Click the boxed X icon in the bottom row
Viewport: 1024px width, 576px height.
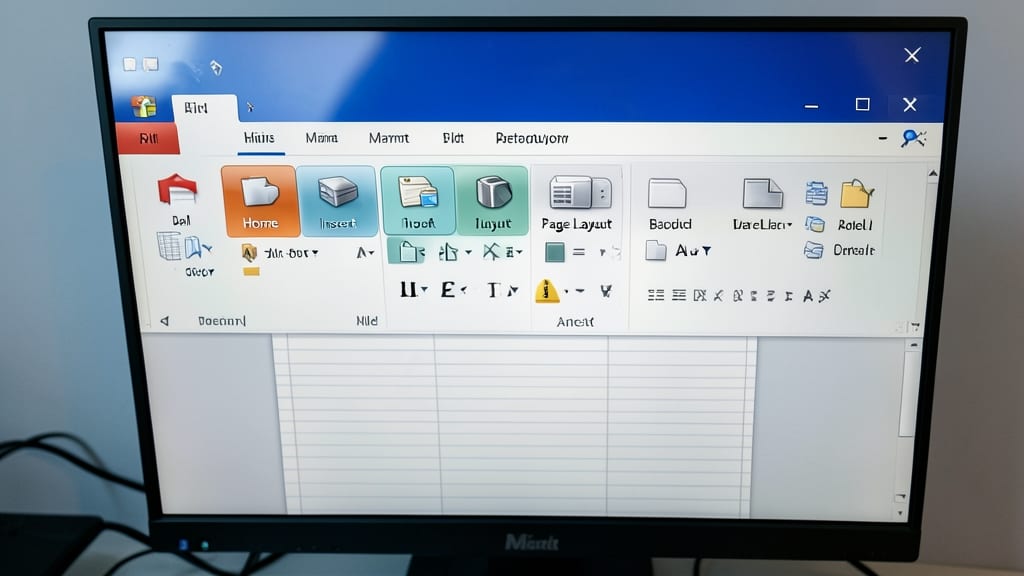tap(700, 296)
